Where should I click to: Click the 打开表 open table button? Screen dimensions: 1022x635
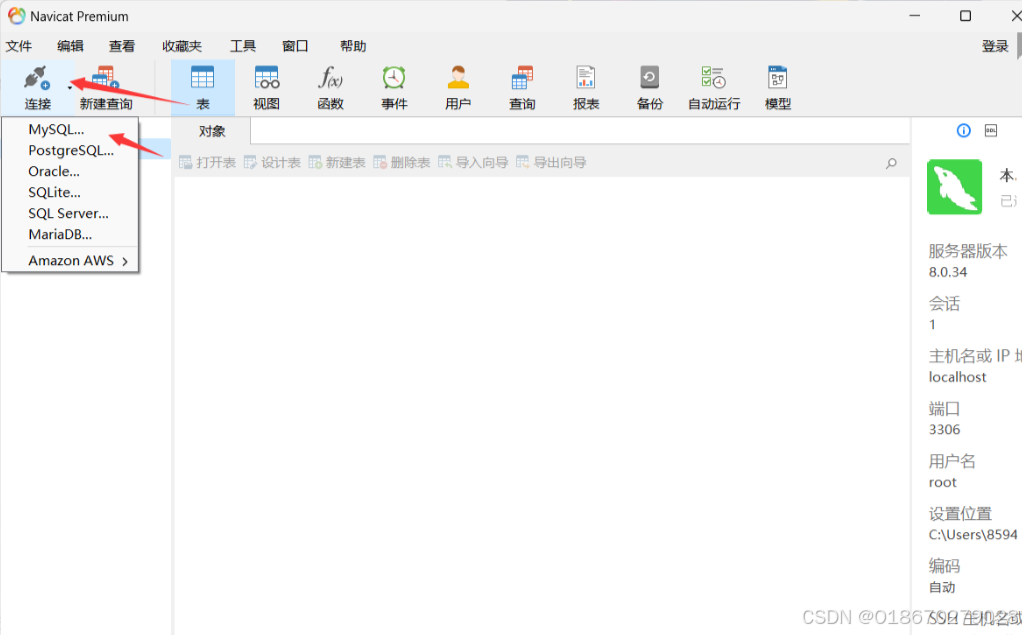pos(207,162)
